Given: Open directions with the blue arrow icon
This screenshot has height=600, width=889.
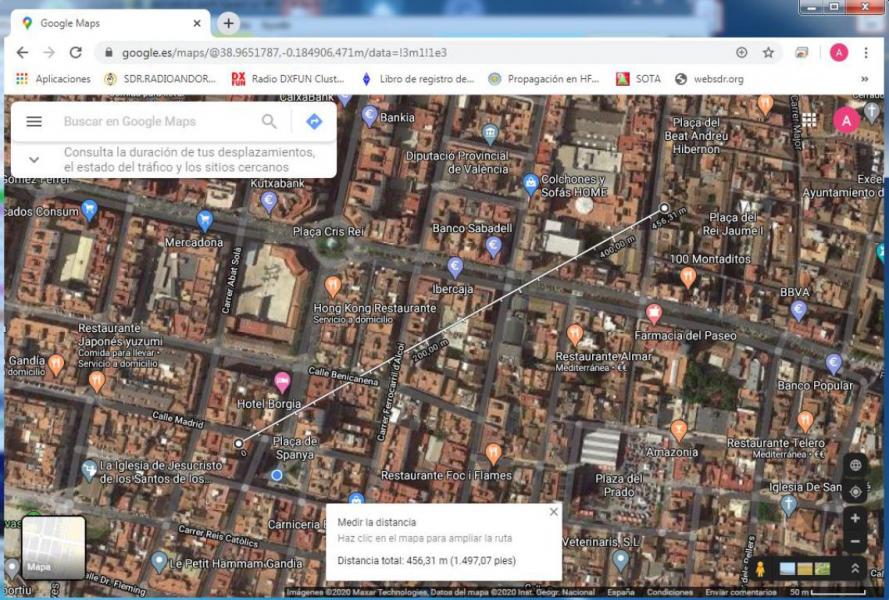Looking at the screenshot, I should coord(314,122).
